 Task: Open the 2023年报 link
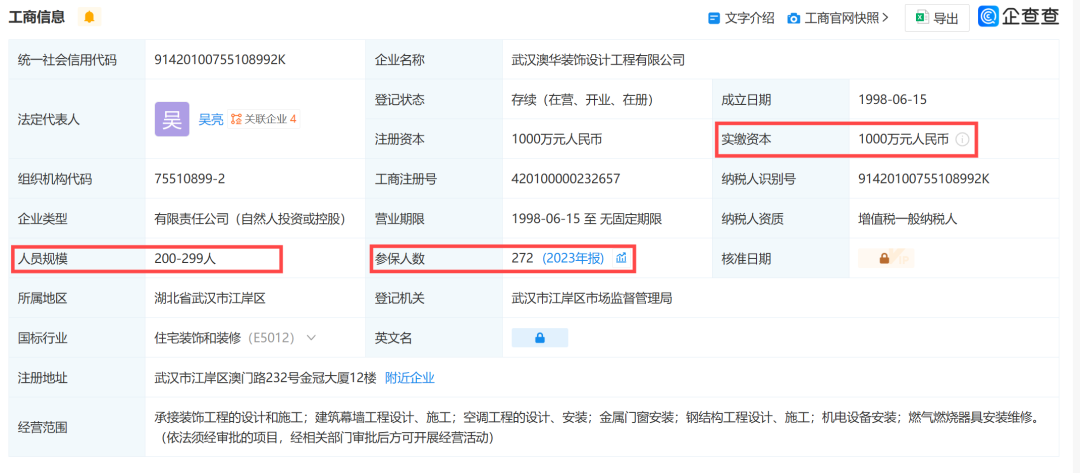click(573, 259)
